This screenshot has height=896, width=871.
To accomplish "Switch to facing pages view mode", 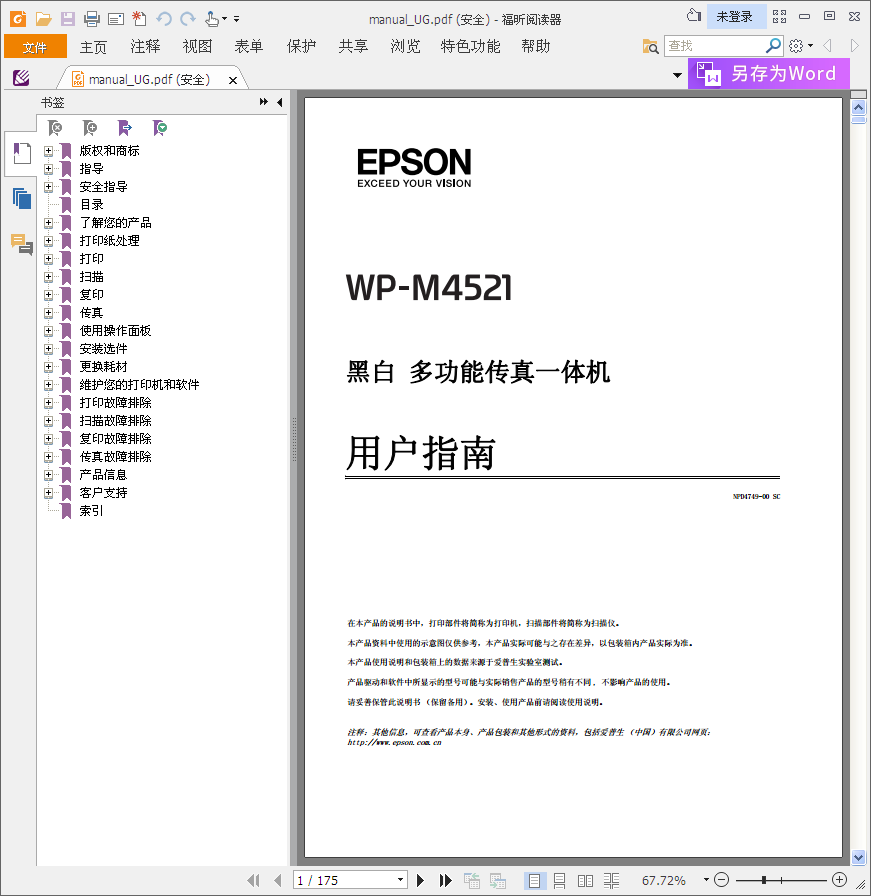I will tap(585, 881).
